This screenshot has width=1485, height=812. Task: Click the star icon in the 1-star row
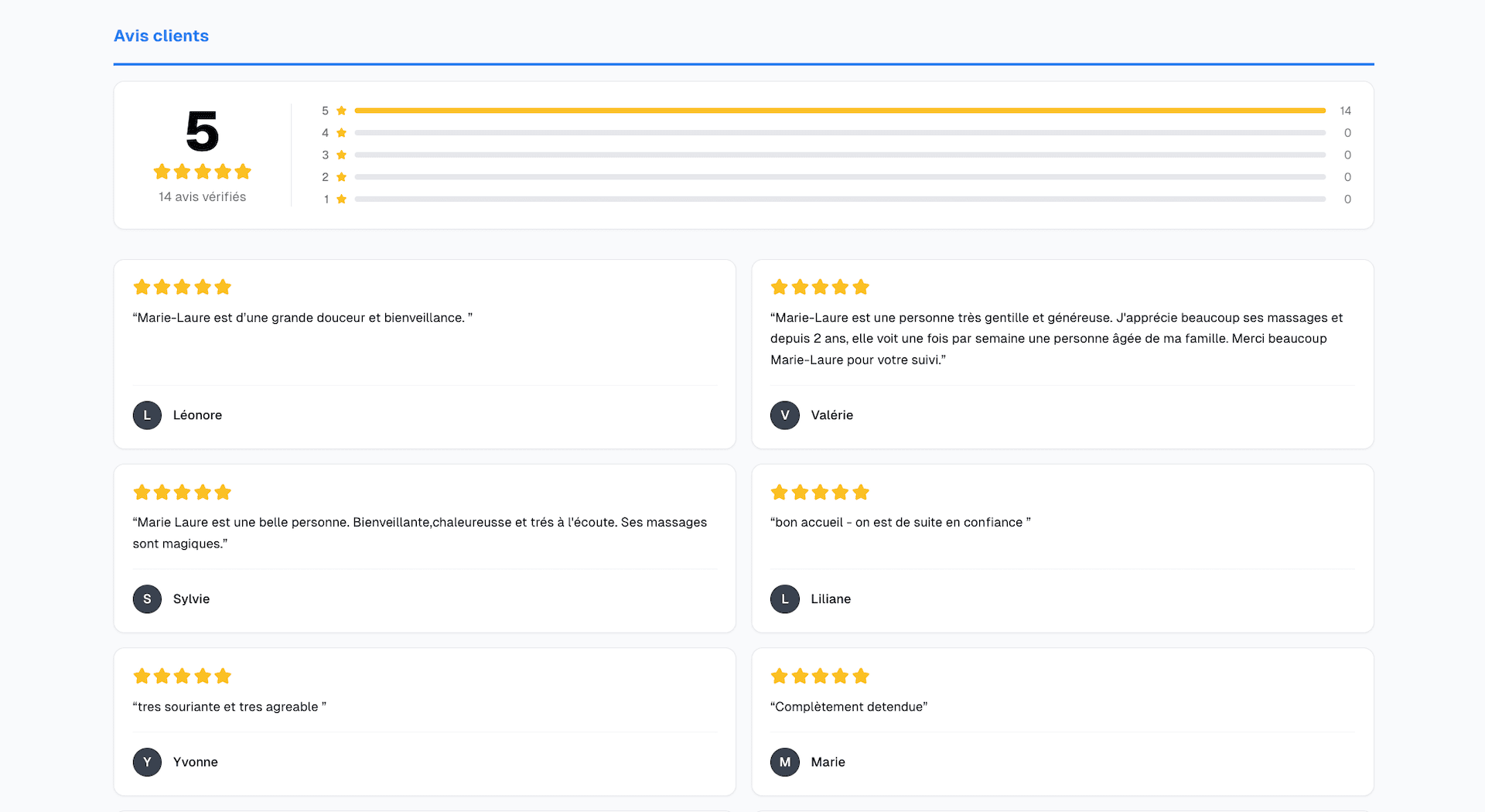(341, 200)
